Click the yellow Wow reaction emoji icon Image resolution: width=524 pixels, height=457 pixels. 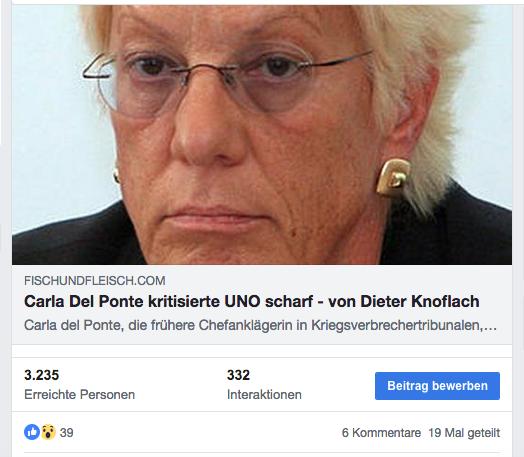coord(48,432)
